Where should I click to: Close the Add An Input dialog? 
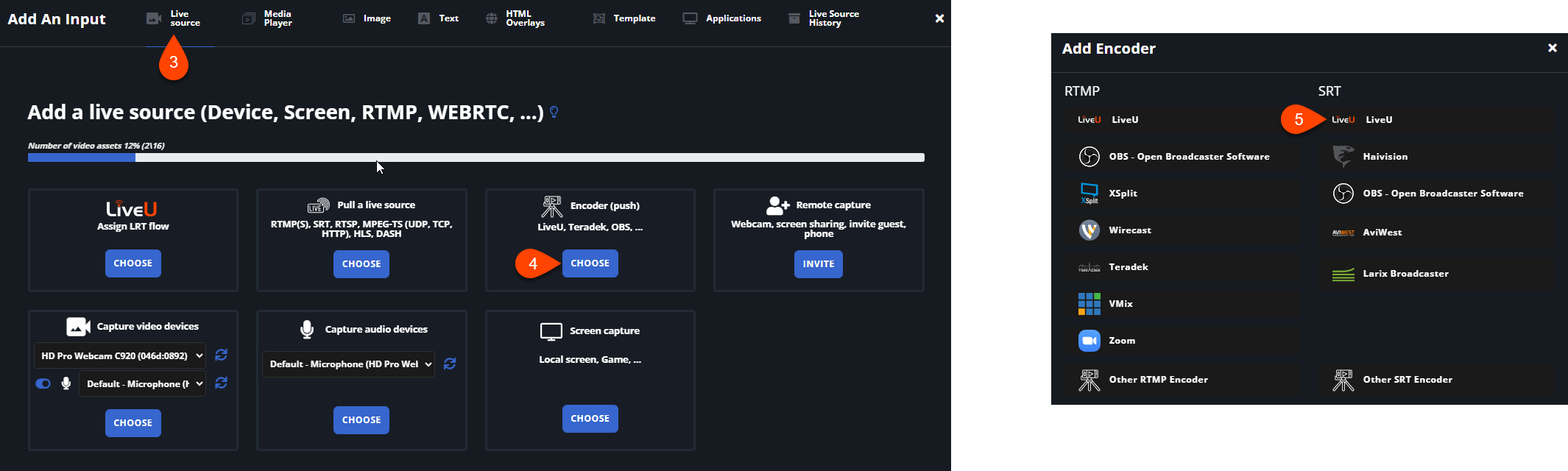point(939,18)
